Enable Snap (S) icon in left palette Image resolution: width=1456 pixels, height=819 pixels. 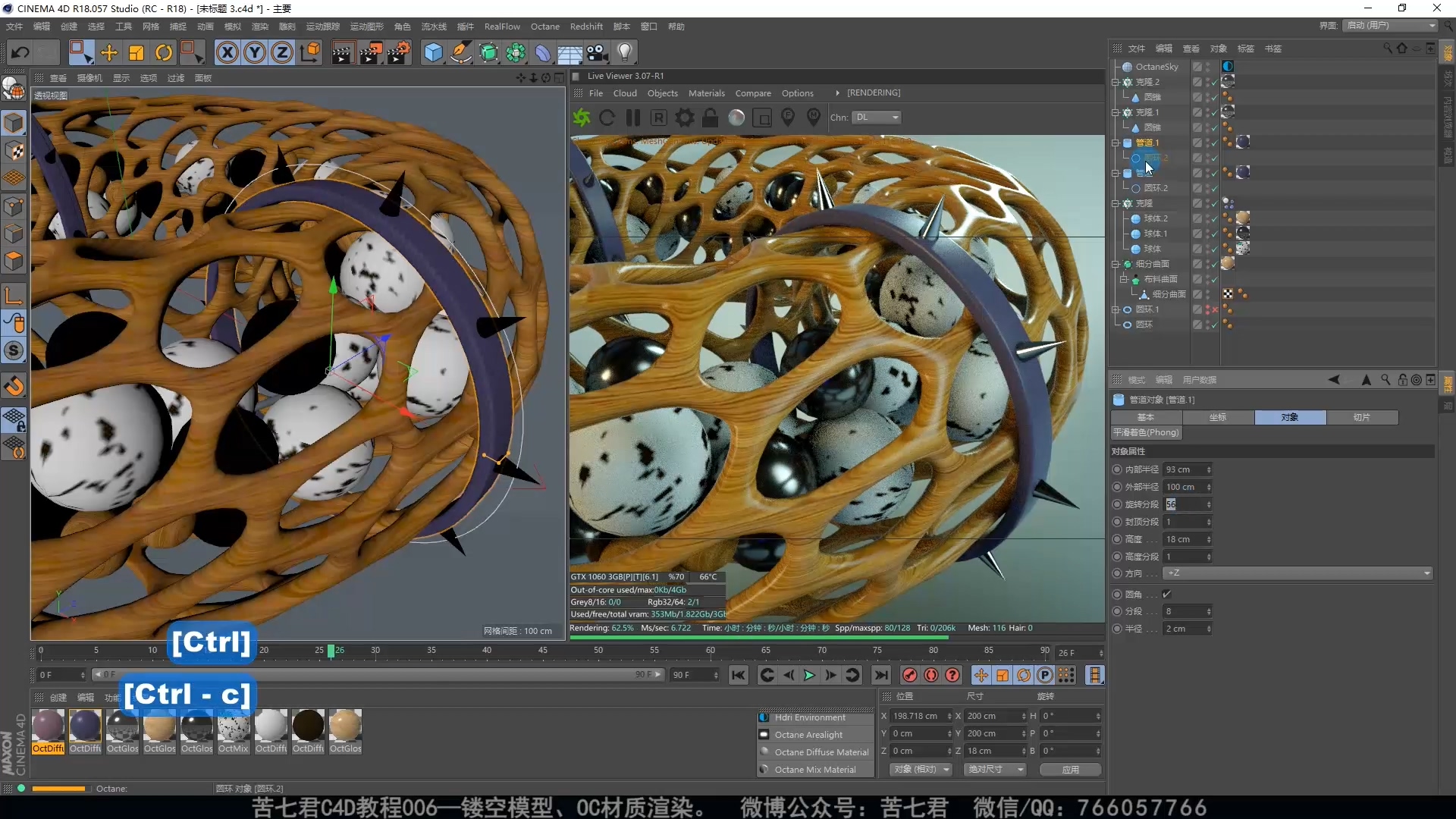click(x=14, y=350)
